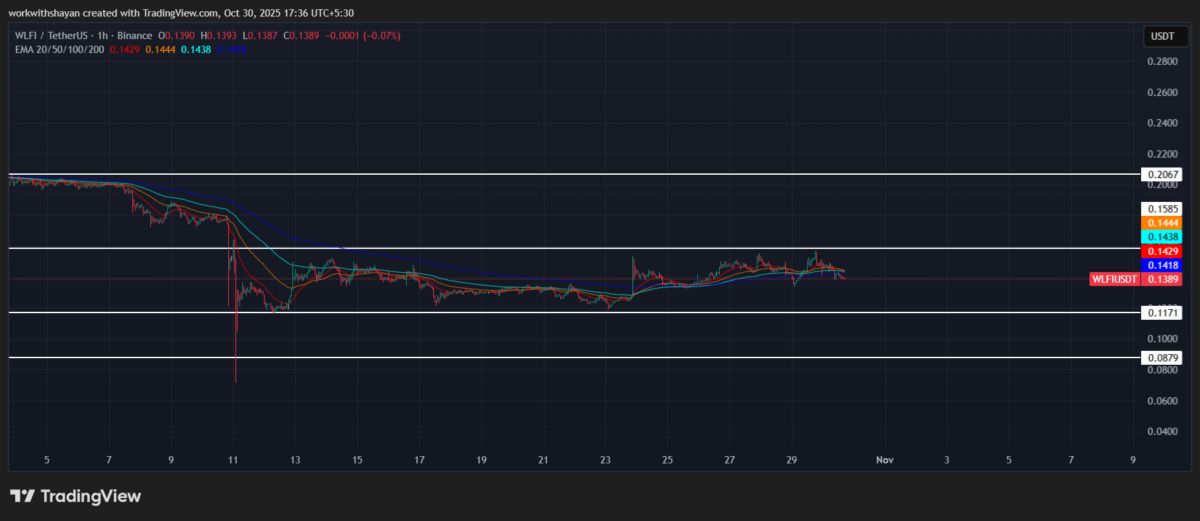Viewport: 1200px width, 521px height.
Task: Click the 0.0400 price scale label
Action: click(x=1162, y=432)
